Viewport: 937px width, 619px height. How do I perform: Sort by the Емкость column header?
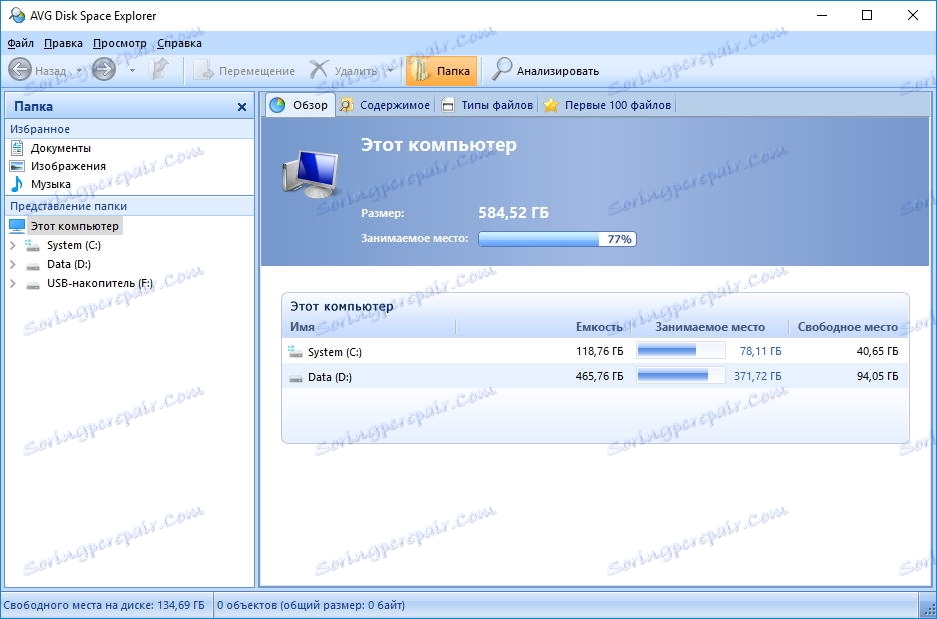click(x=599, y=327)
